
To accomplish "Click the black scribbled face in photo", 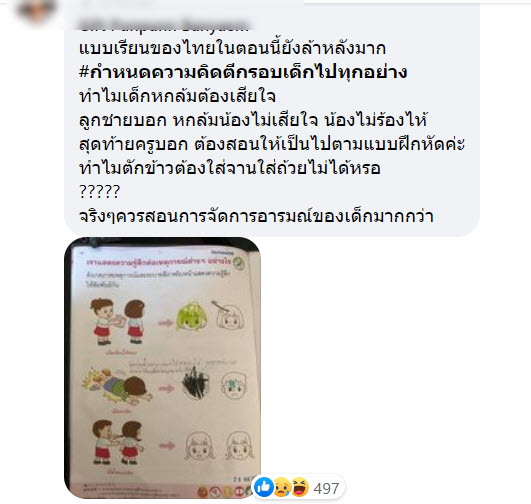I will 195,383.
